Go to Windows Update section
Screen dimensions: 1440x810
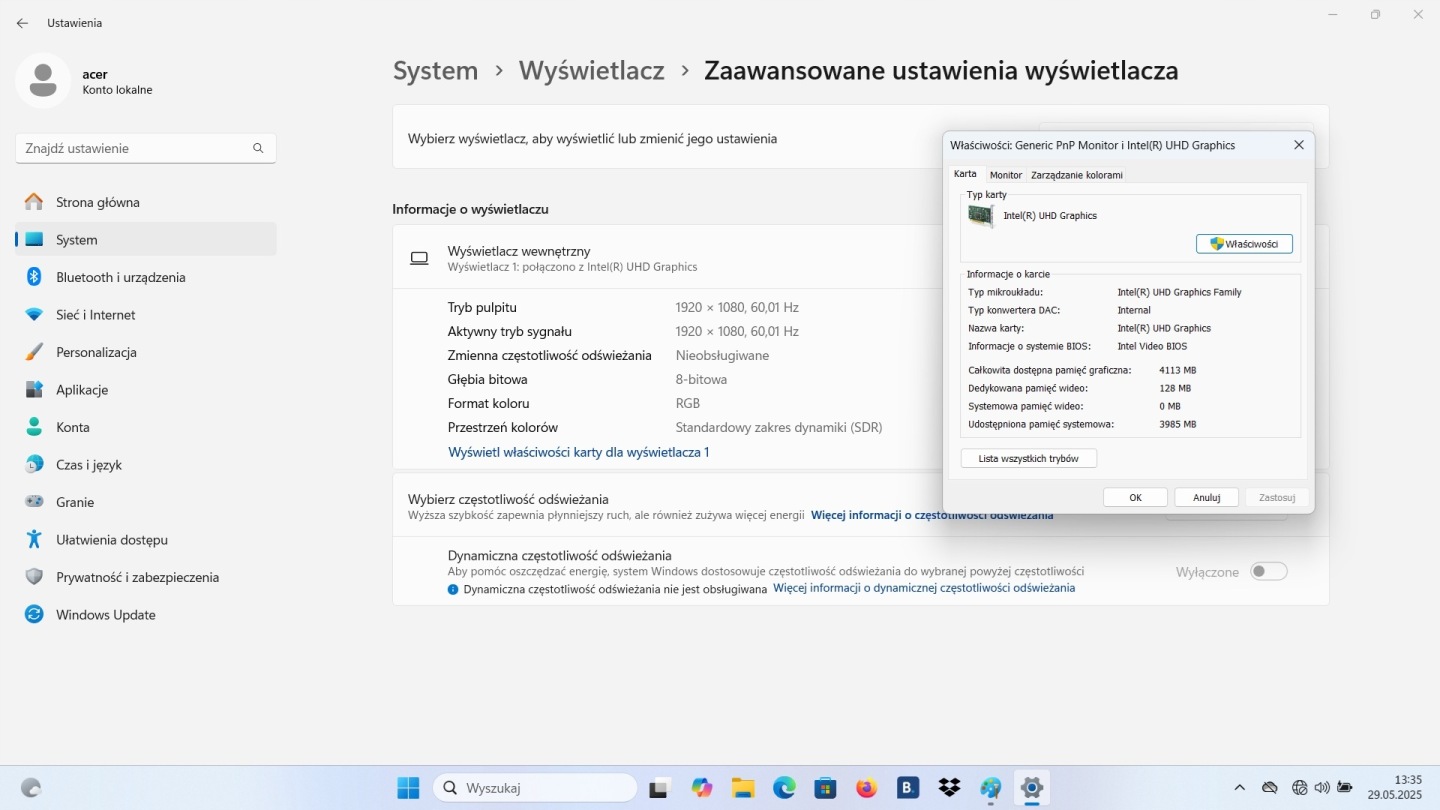tap(105, 615)
